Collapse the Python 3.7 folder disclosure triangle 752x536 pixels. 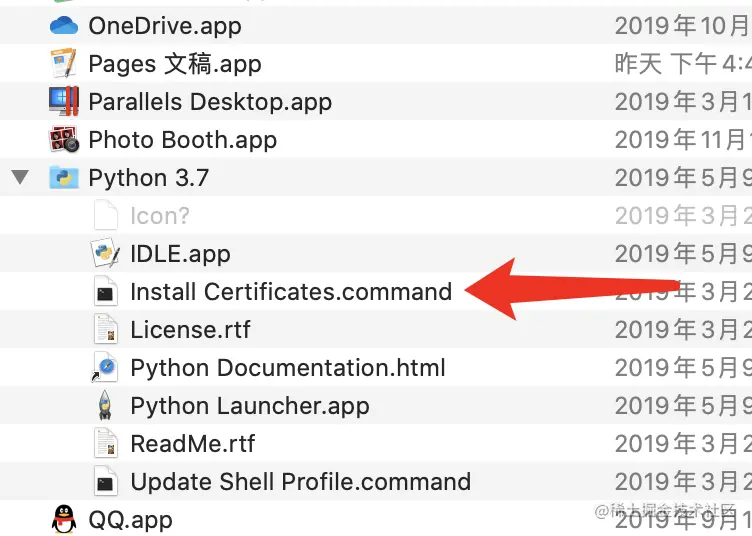20,177
